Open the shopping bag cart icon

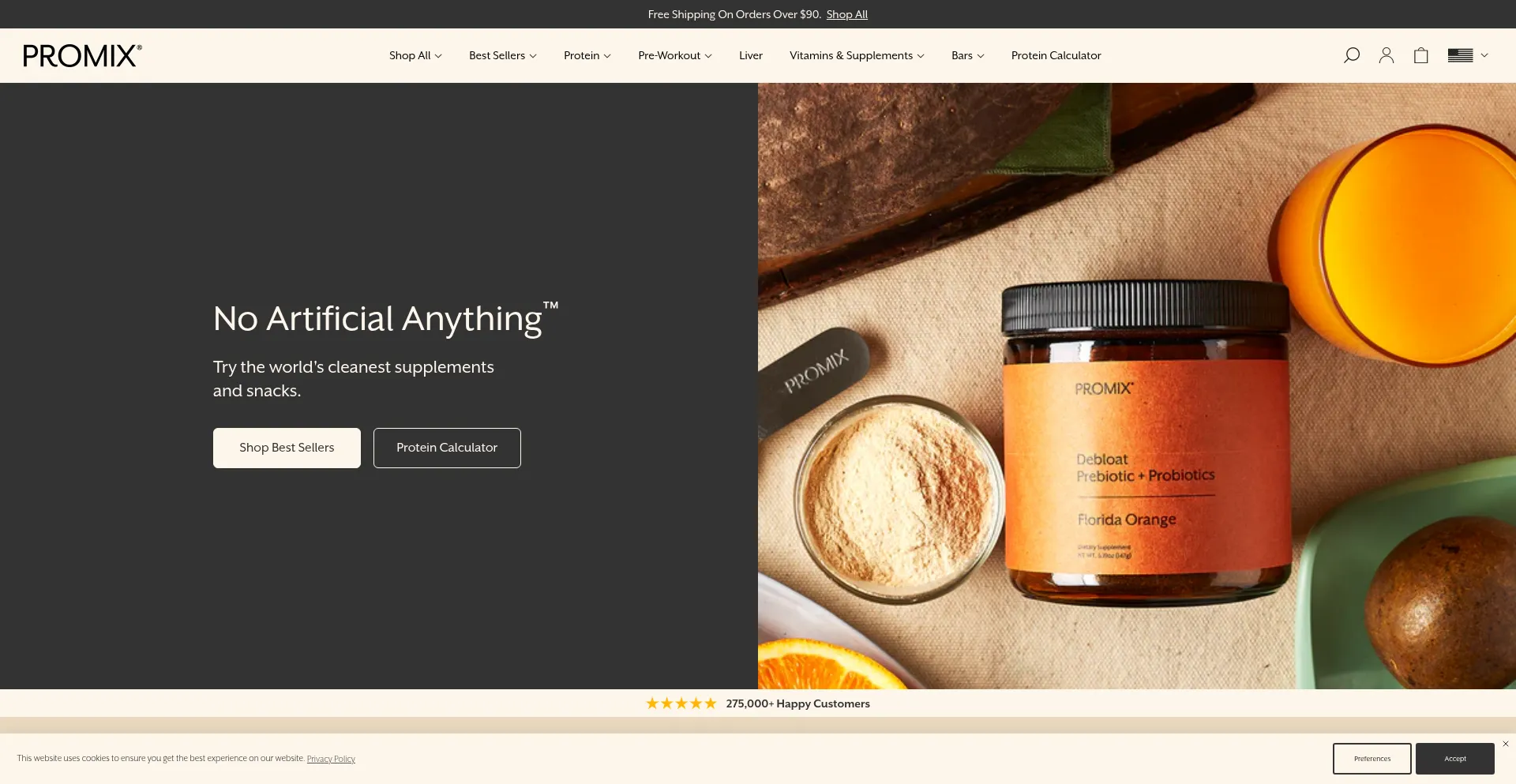pyautogui.click(x=1421, y=55)
